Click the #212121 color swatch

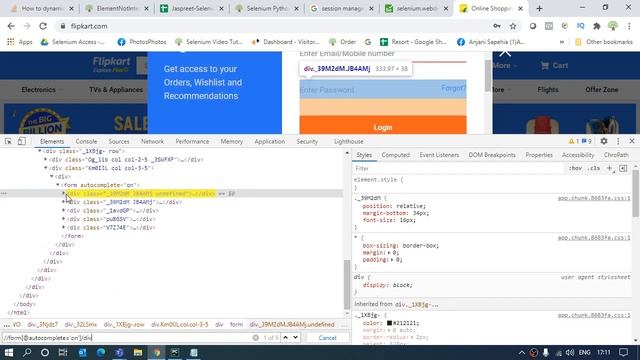tap(389, 323)
